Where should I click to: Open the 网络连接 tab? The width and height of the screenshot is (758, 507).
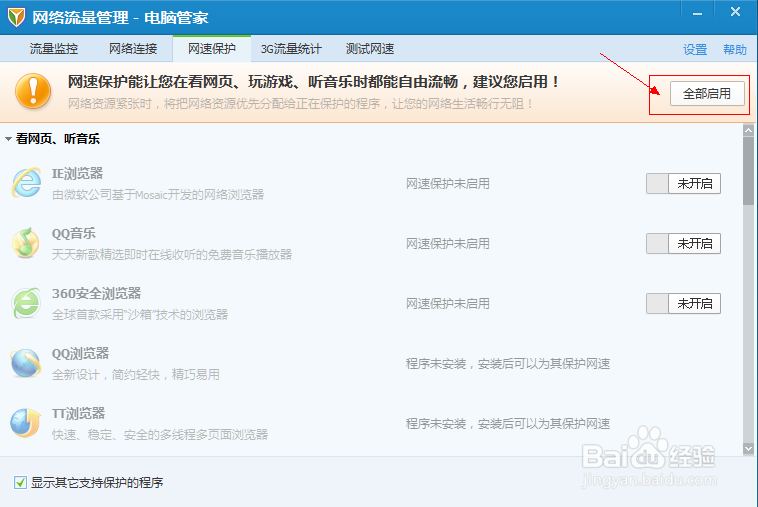coord(133,49)
